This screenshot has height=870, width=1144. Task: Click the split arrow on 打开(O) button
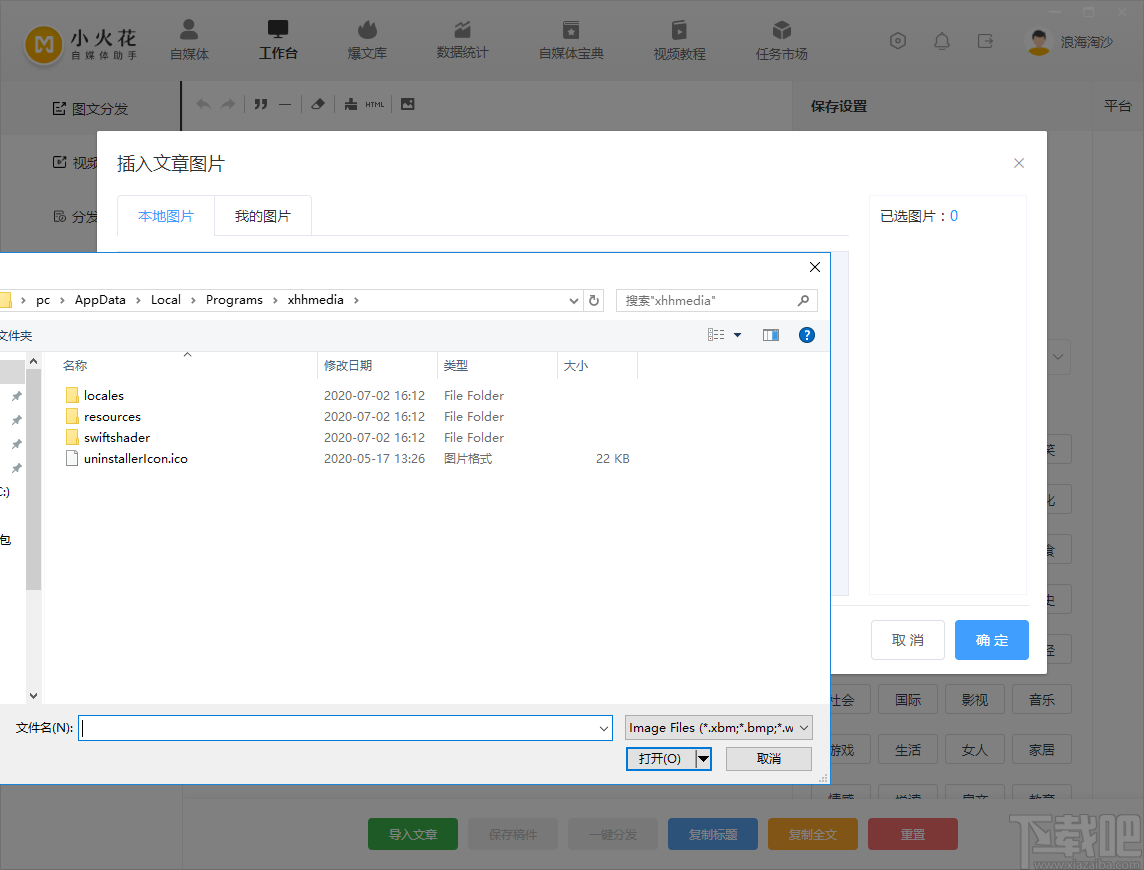pyautogui.click(x=703, y=759)
